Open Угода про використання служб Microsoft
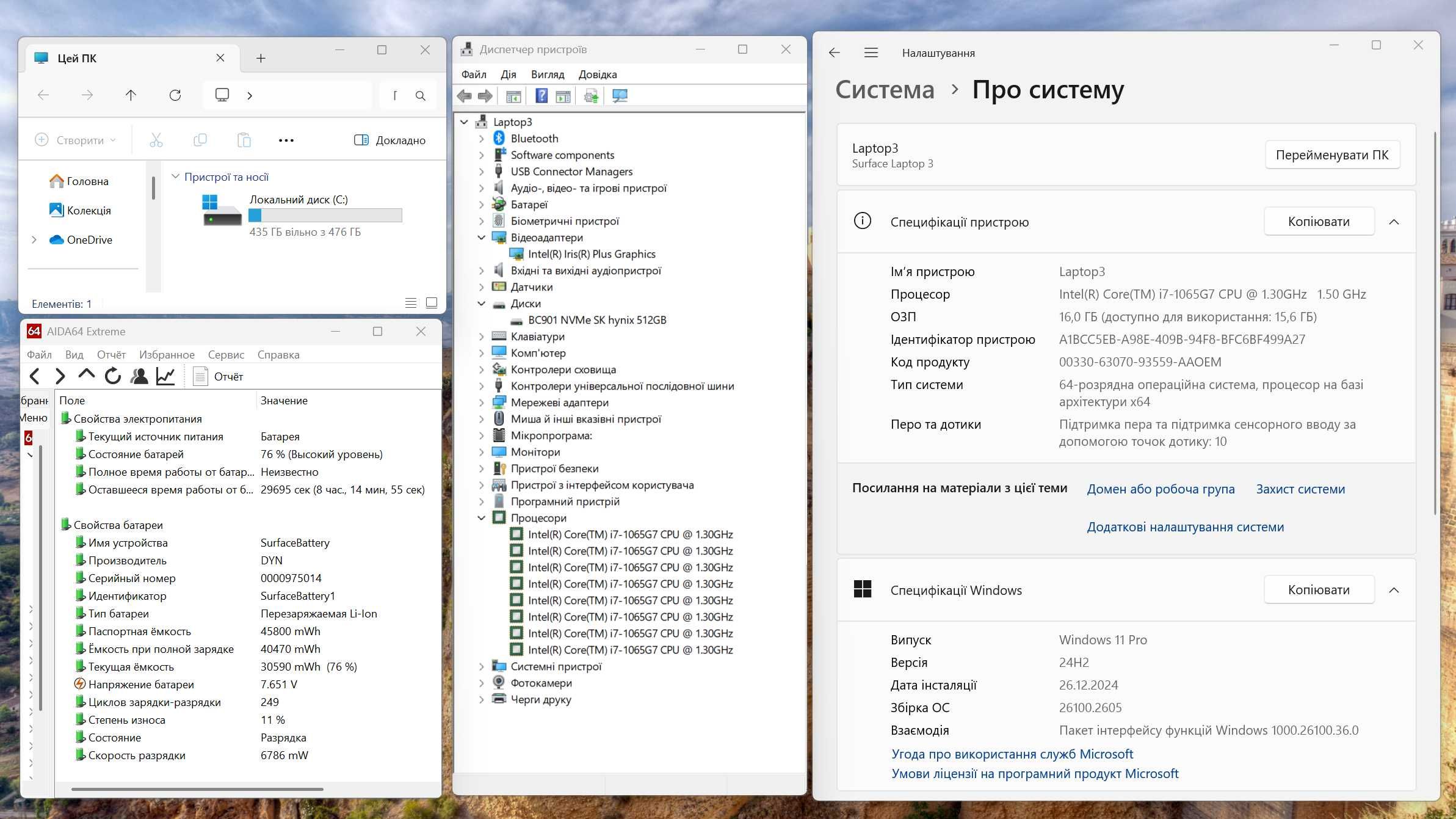The width and height of the screenshot is (1456, 819). 1012,754
